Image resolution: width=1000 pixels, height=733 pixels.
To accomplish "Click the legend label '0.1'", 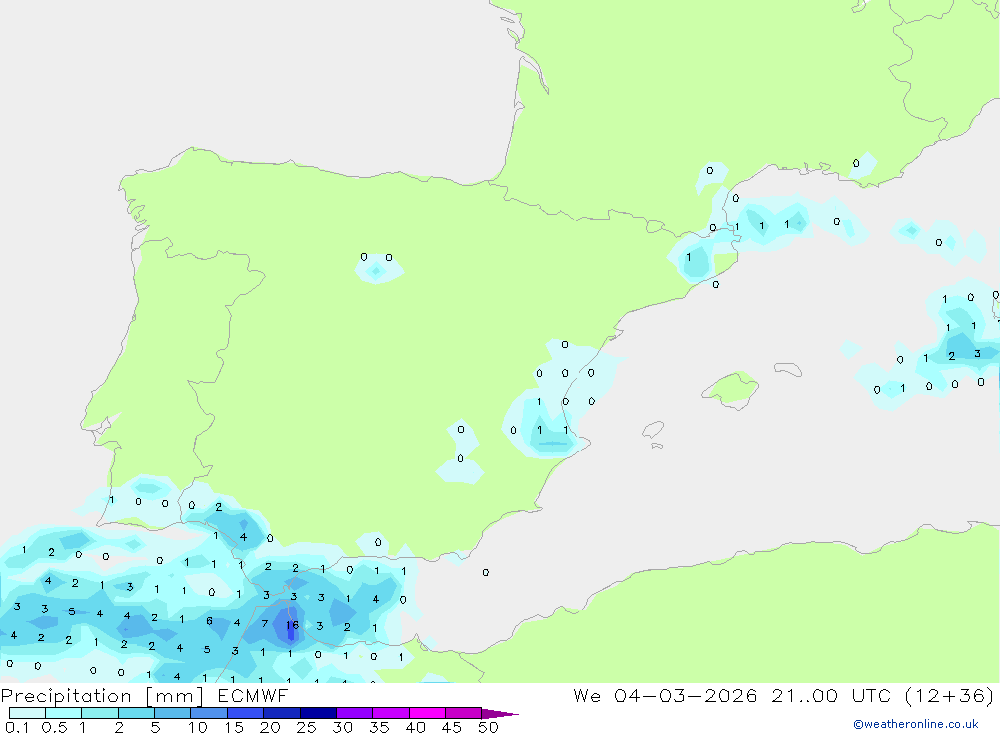I will tap(17, 727).
